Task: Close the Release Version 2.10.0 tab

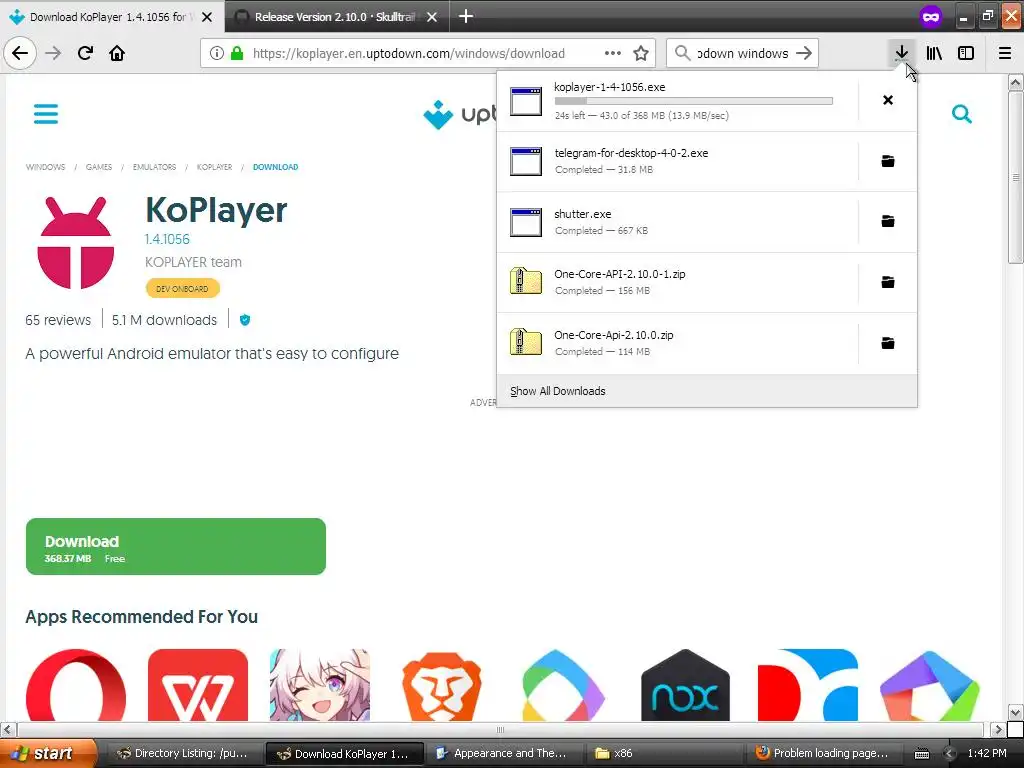Action: point(432,17)
